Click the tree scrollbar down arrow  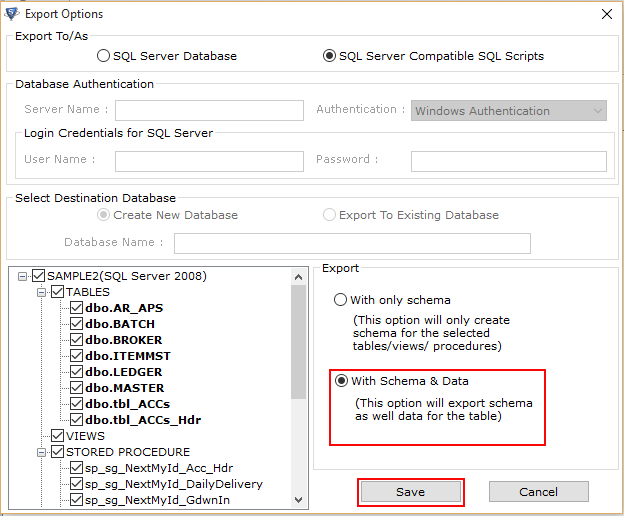click(298, 500)
